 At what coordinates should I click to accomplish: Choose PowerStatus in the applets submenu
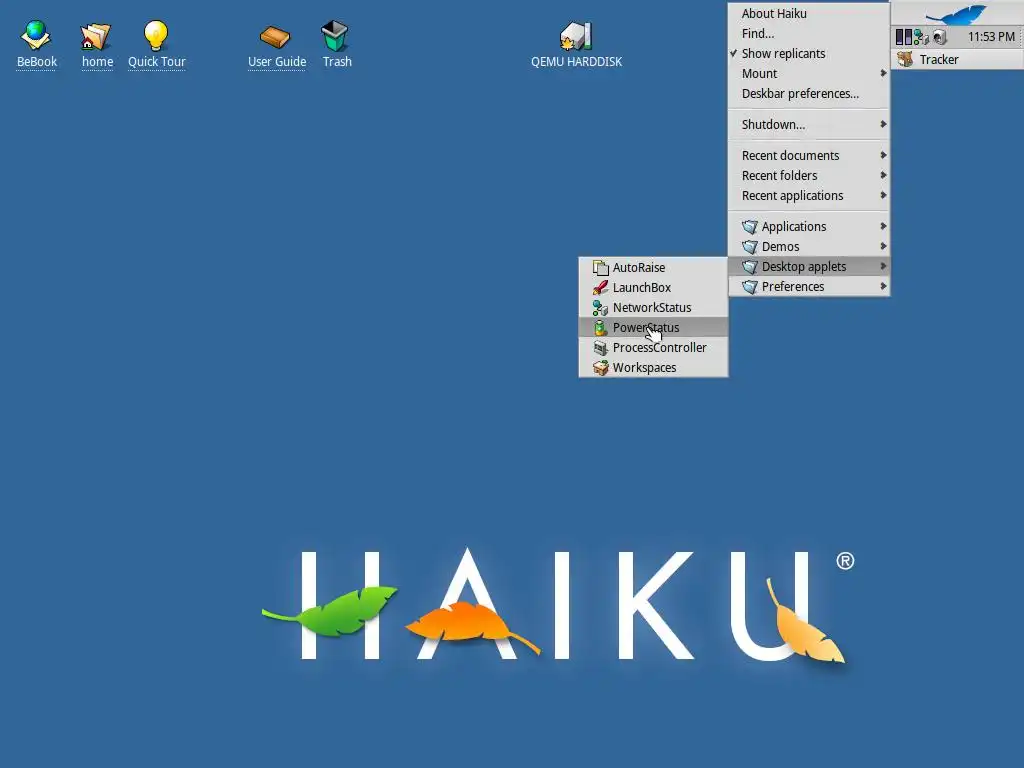653,328
